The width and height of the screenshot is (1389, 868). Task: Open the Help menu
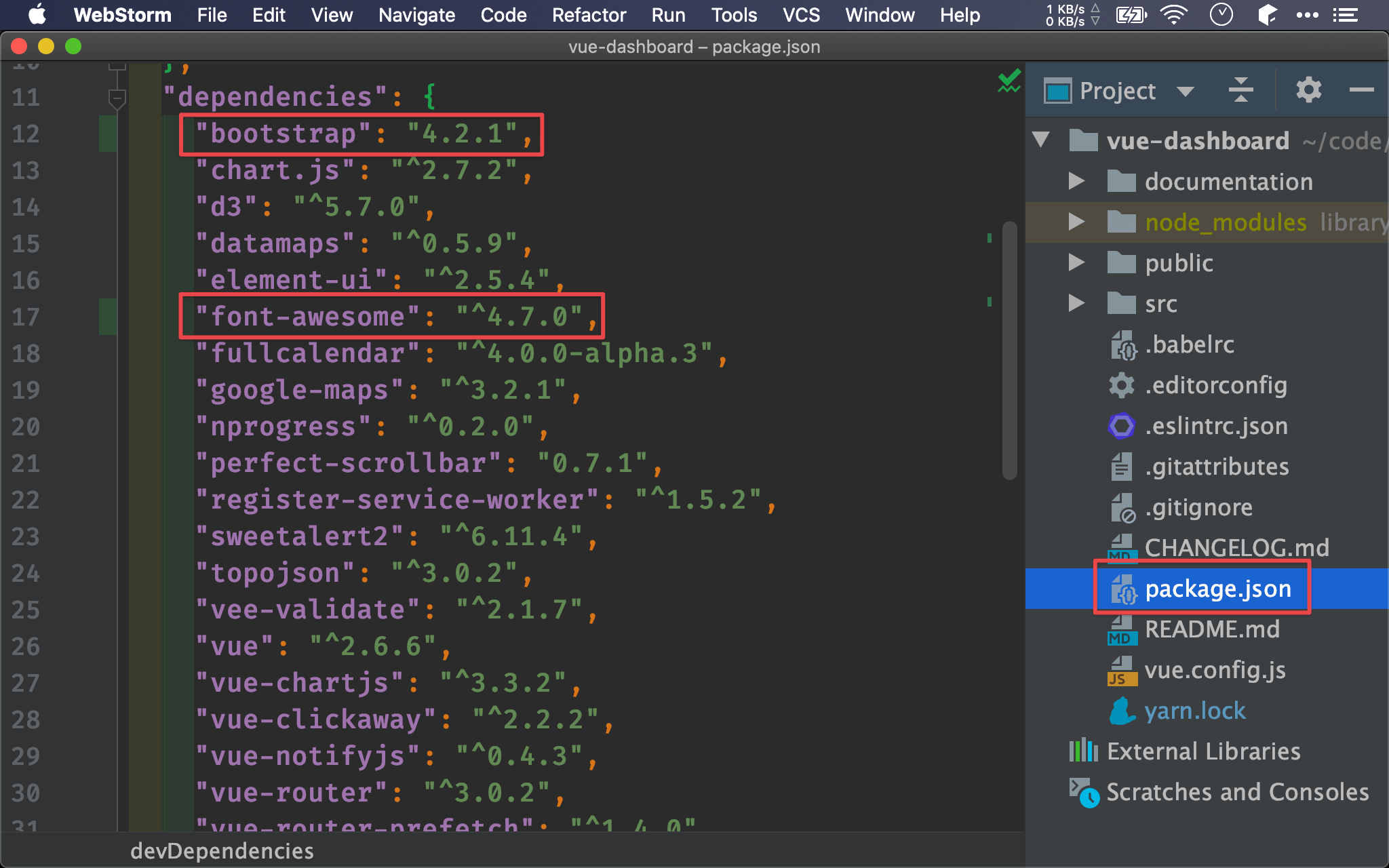click(x=960, y=14)
